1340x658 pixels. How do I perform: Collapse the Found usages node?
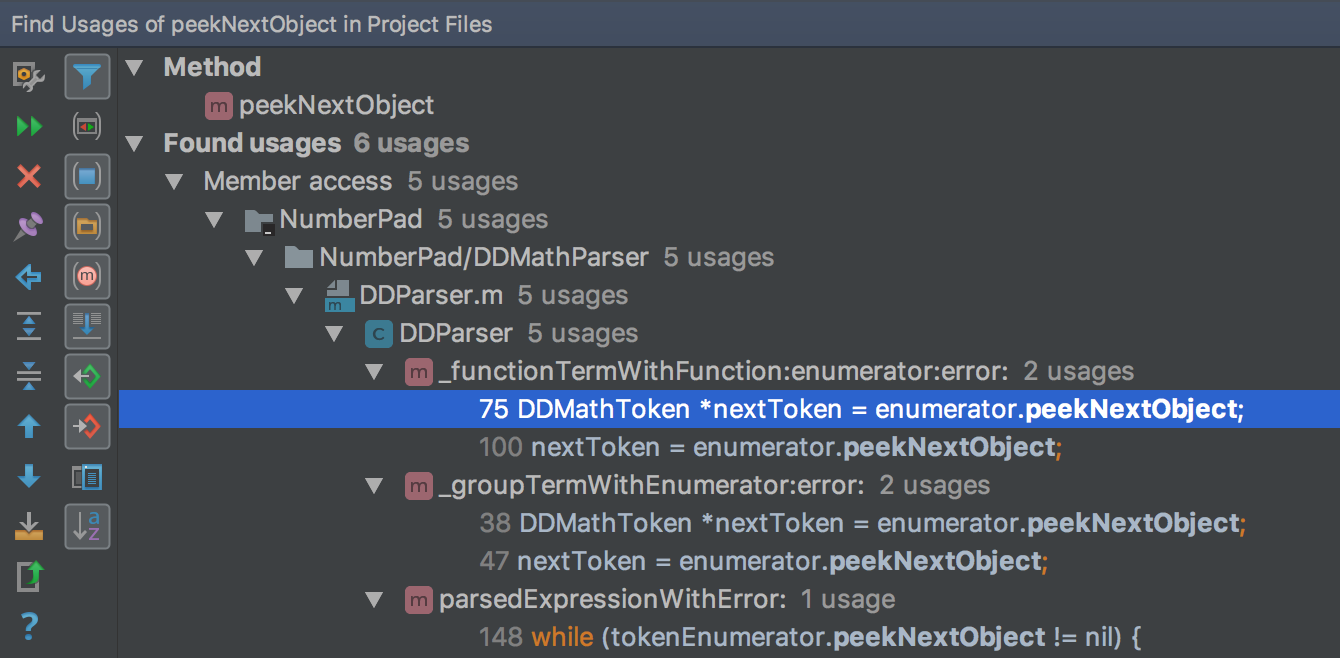pos(135,144)
